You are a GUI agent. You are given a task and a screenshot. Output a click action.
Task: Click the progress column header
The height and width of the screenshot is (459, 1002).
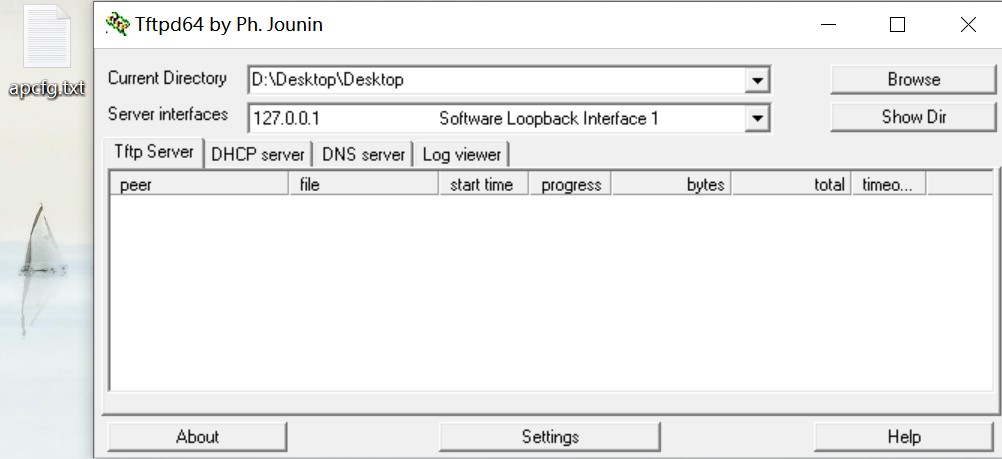[x=571, y=185]
